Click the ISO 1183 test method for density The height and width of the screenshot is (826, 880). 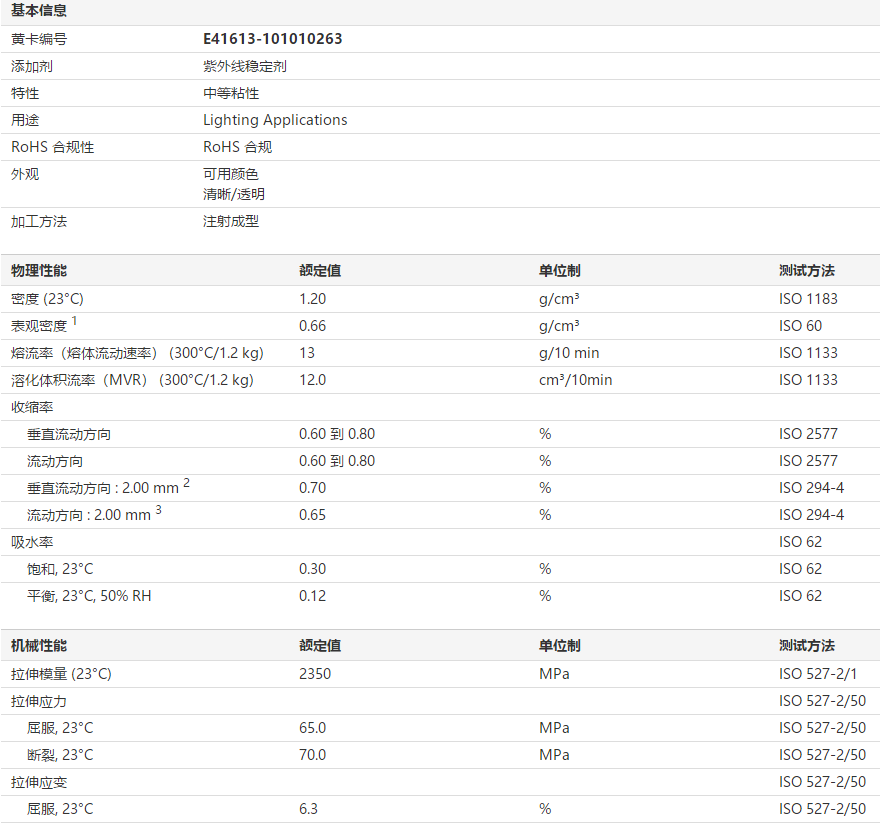pos(808,298)
